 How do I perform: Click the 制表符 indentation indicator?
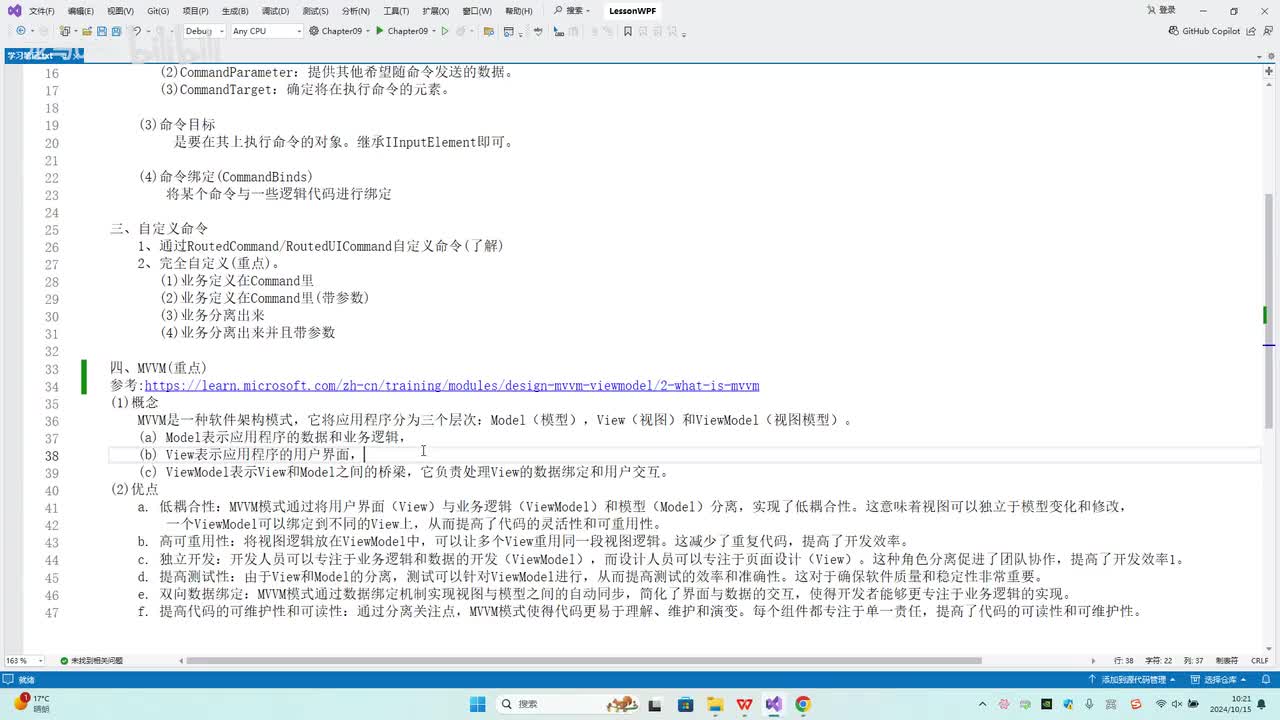(x=1226, y=661)
